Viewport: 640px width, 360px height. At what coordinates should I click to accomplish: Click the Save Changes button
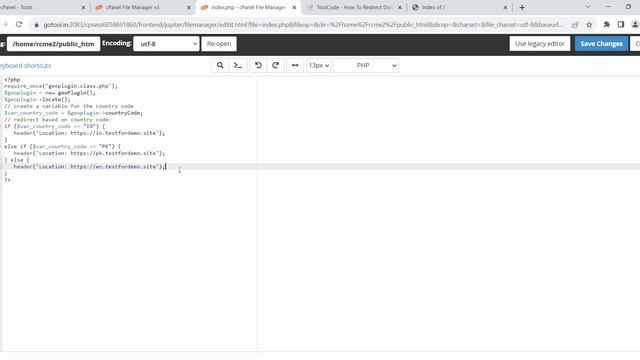pyautogui.click(x=601, y=44)
